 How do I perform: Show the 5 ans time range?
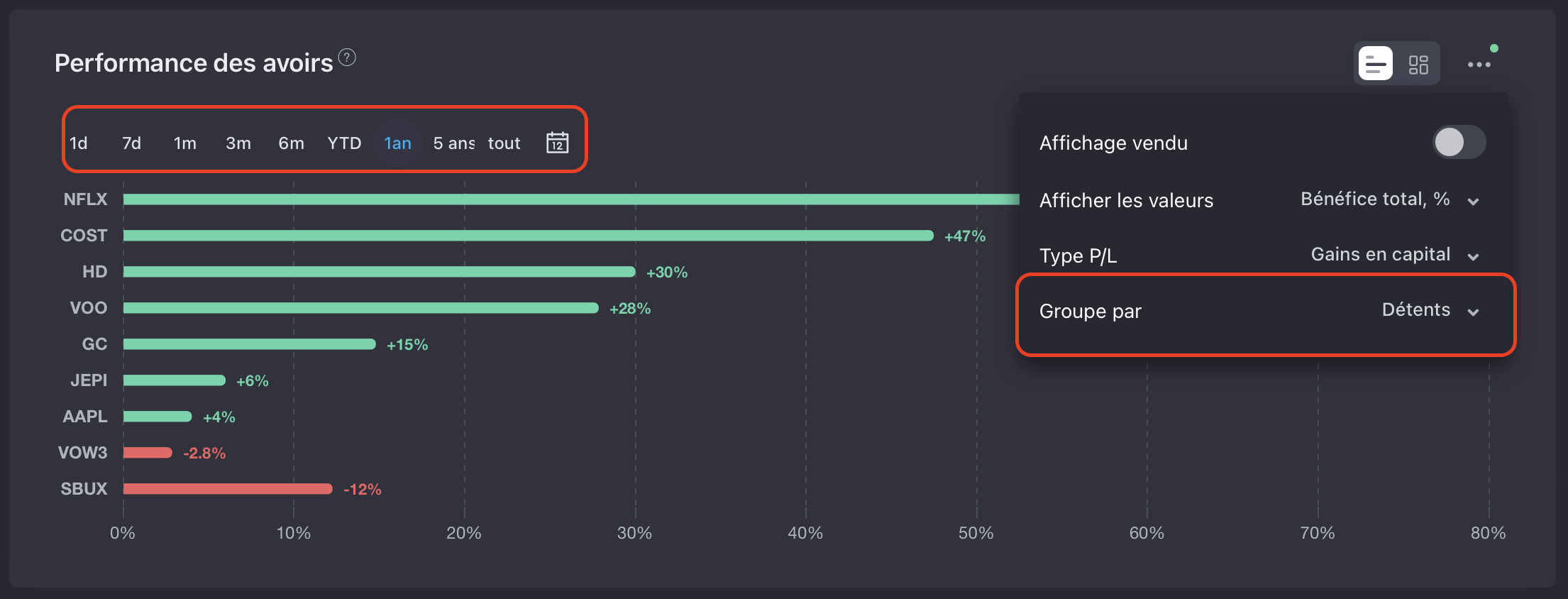(x=453, y=143)
